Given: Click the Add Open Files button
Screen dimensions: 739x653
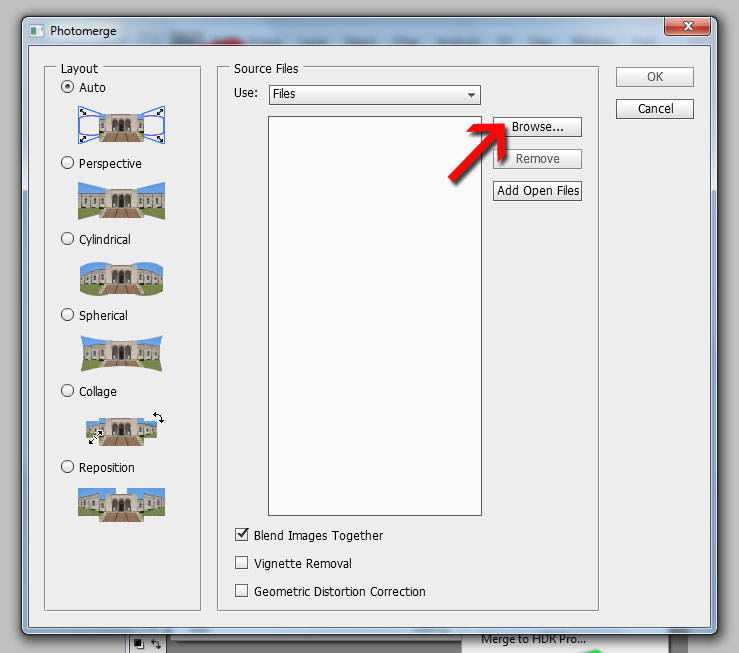Looking at the screenshot, I should click(537, 191).
